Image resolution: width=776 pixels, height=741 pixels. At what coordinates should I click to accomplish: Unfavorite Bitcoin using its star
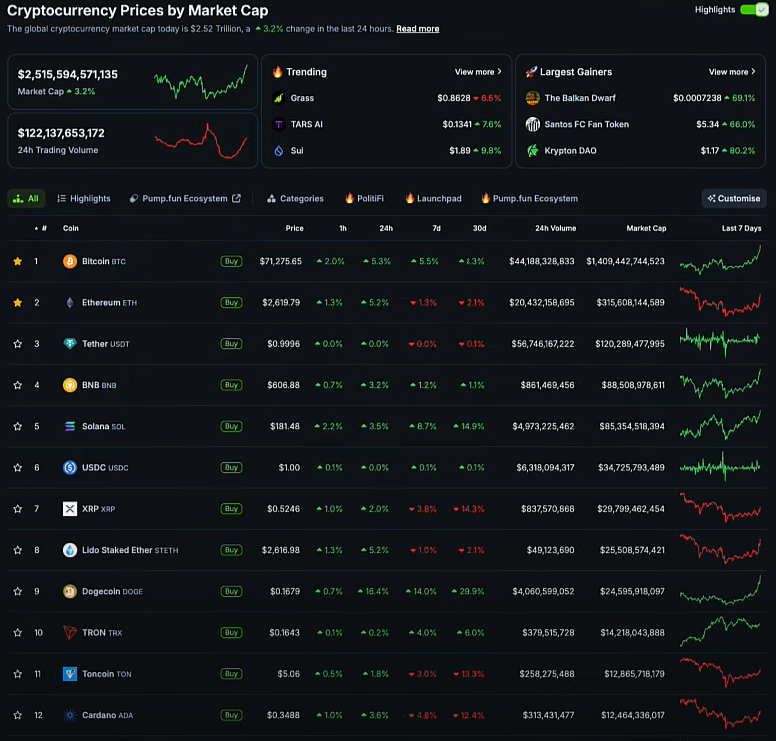[18, 261]
